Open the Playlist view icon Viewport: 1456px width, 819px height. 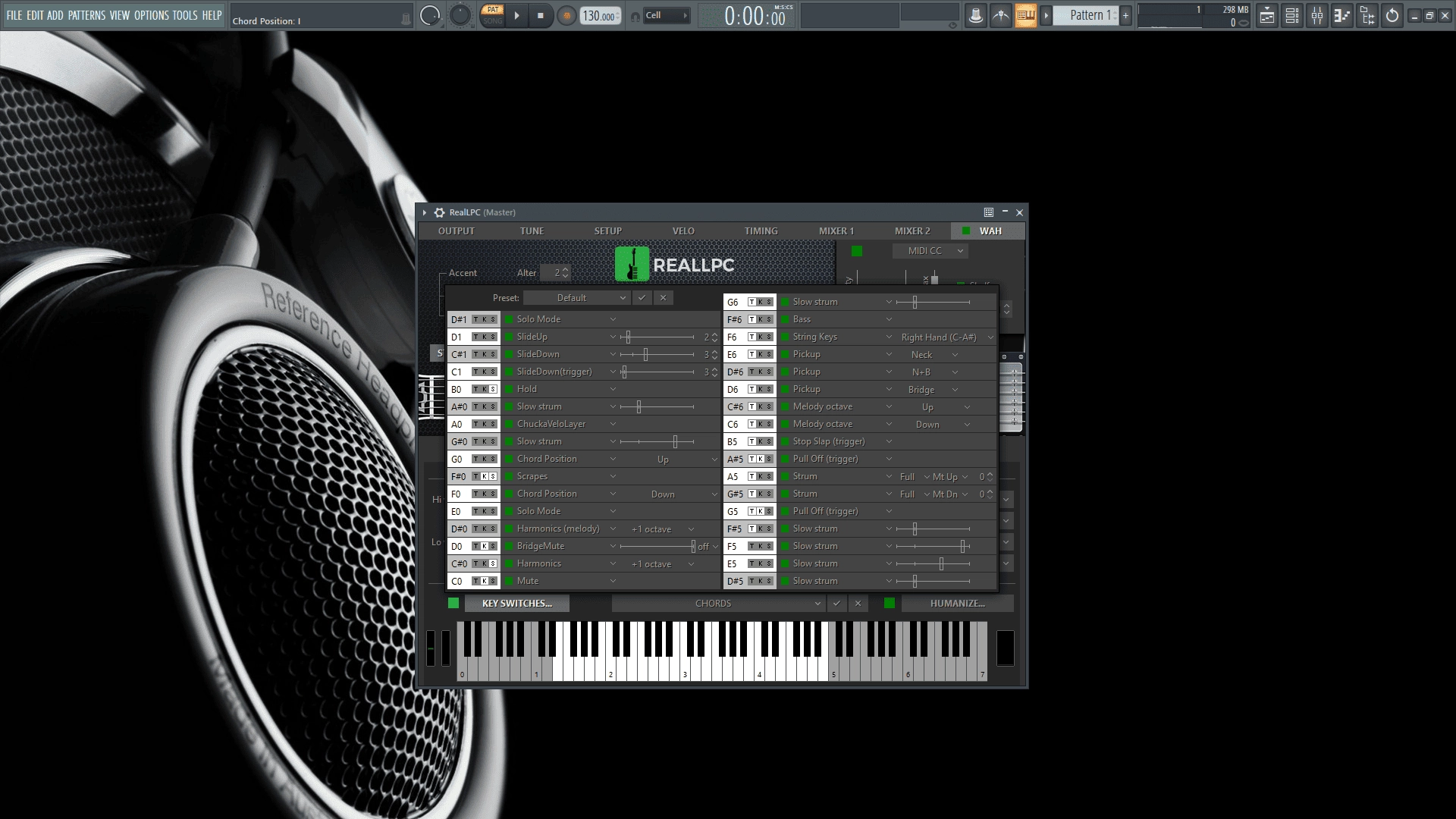[1266, 15]
